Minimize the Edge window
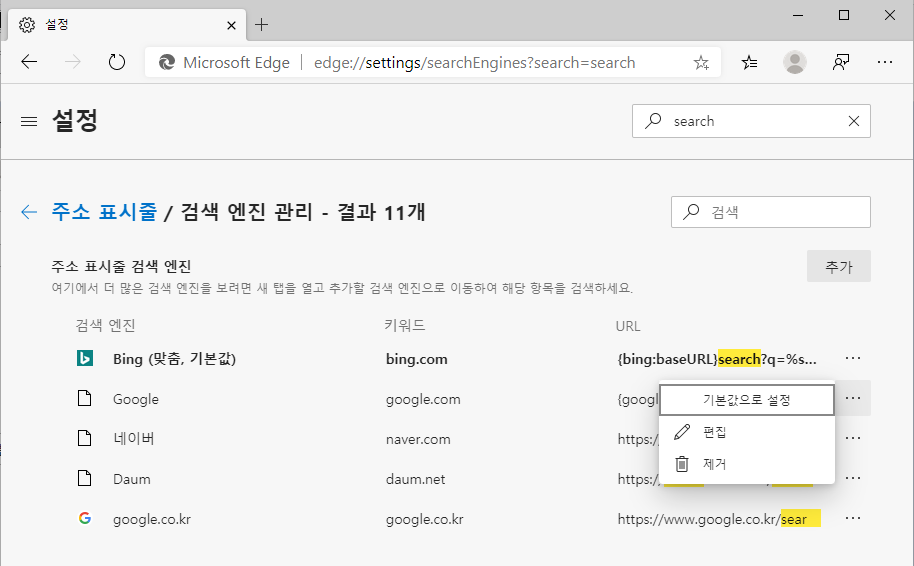This screenshot has height=566, width=914. (798, 16)
